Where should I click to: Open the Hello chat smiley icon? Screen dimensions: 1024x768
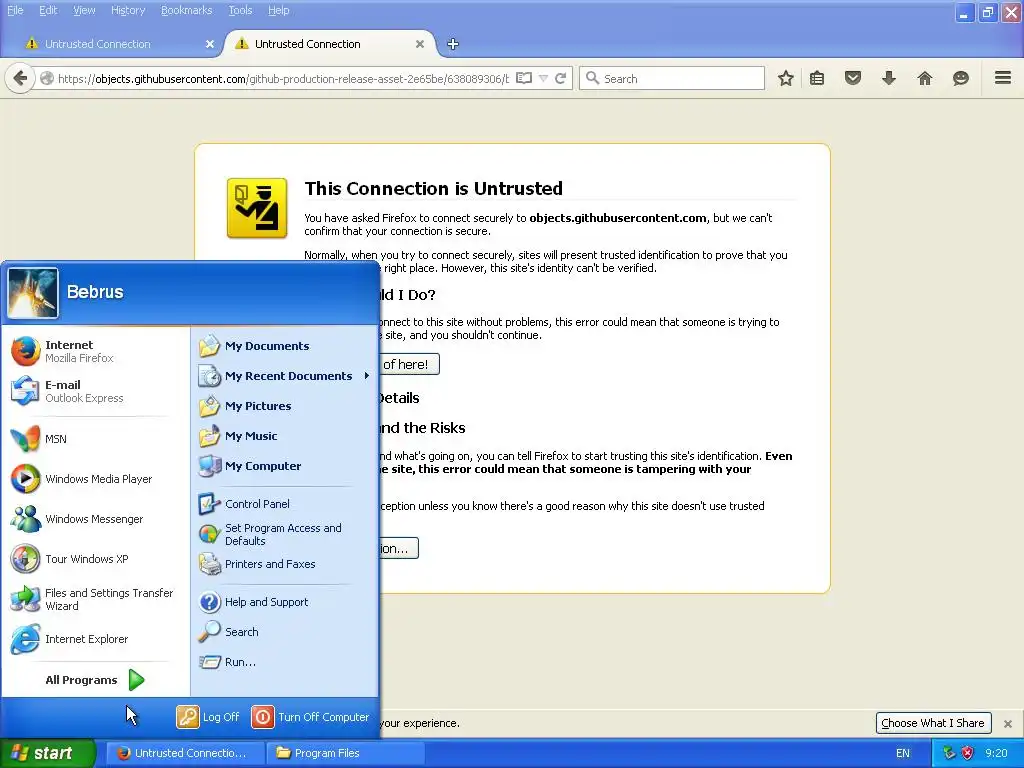961,78
